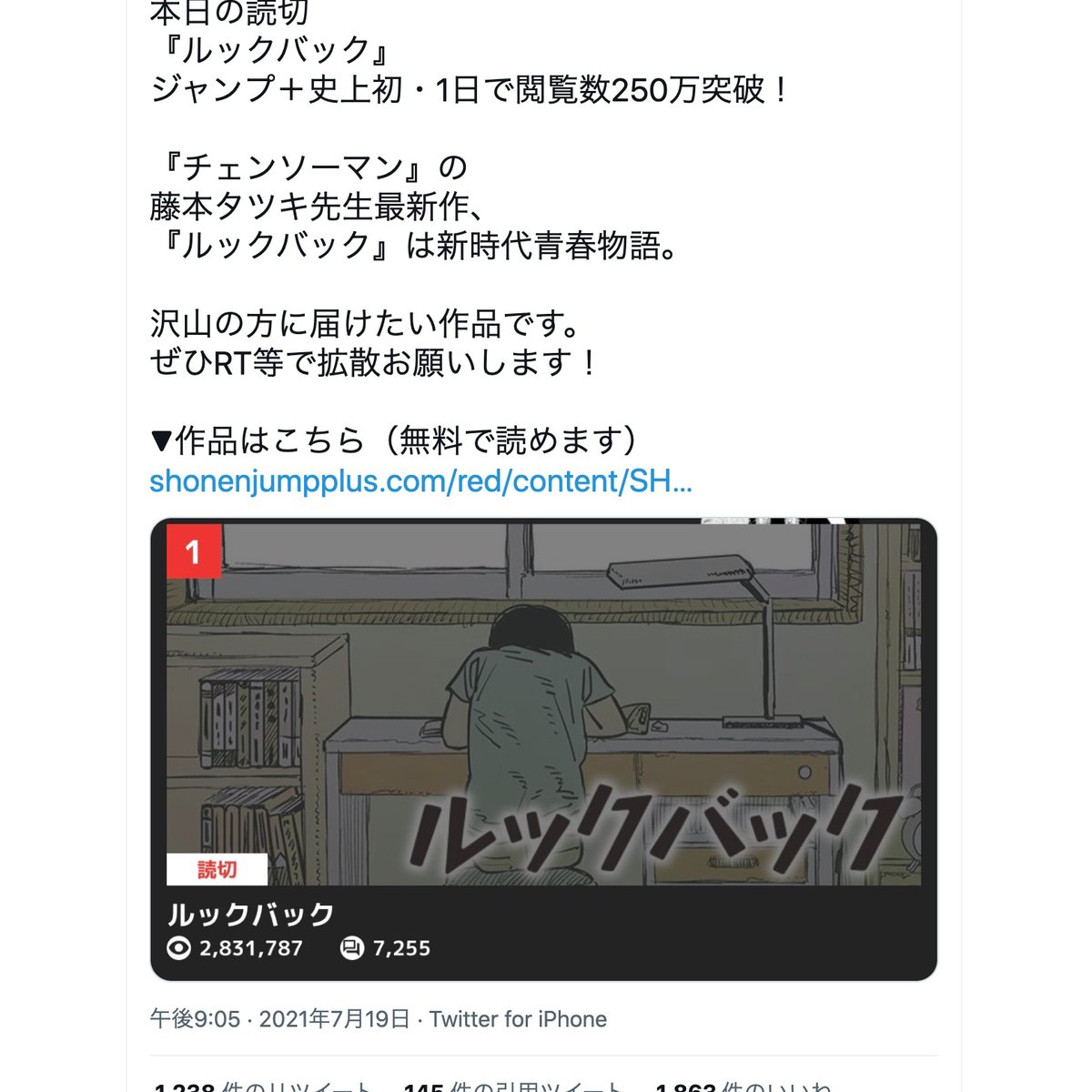
Task: Click the Twitter for iPhone source link
Action: [x=518, y=1019]
